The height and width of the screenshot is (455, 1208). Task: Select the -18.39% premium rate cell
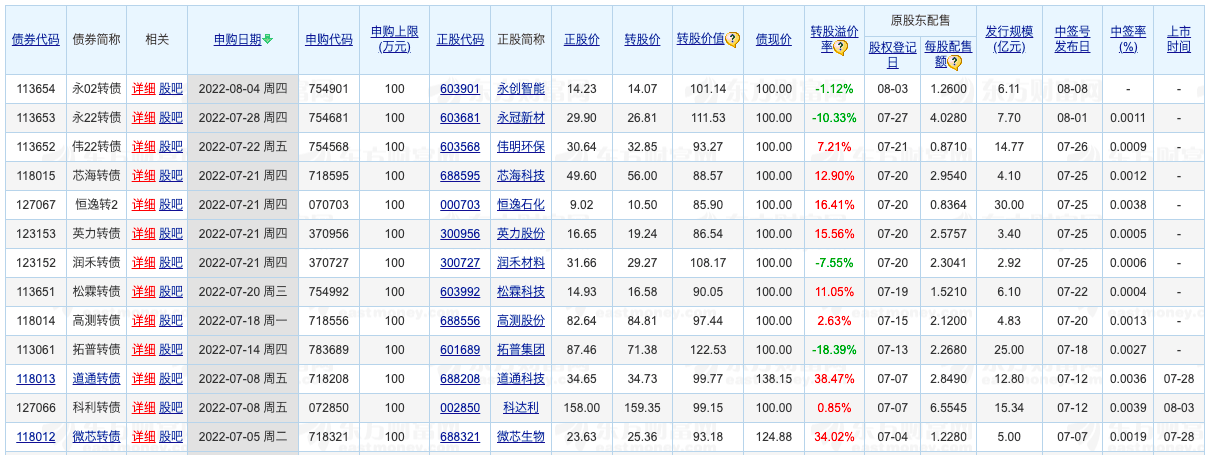click(834, 350)
